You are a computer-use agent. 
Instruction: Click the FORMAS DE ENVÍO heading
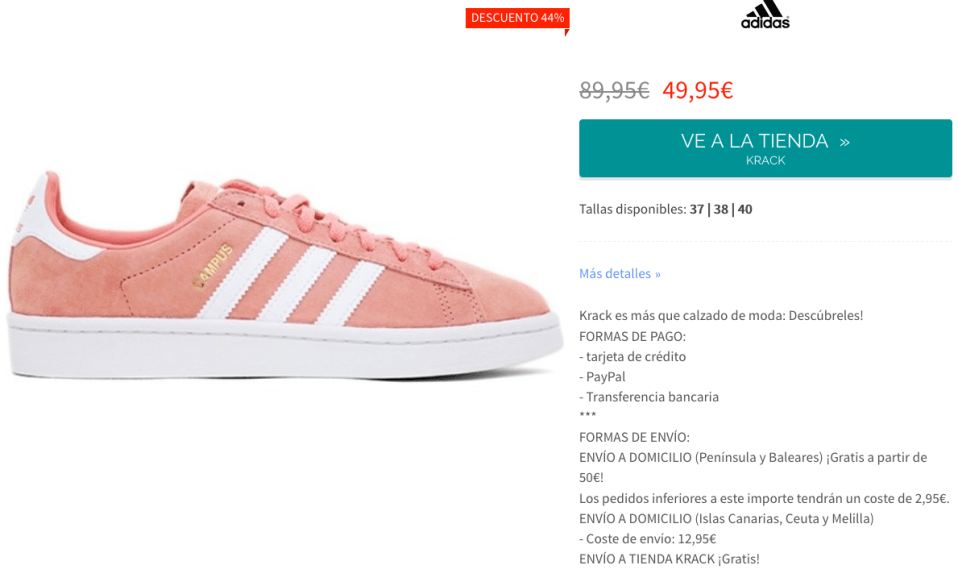[634, 438]
